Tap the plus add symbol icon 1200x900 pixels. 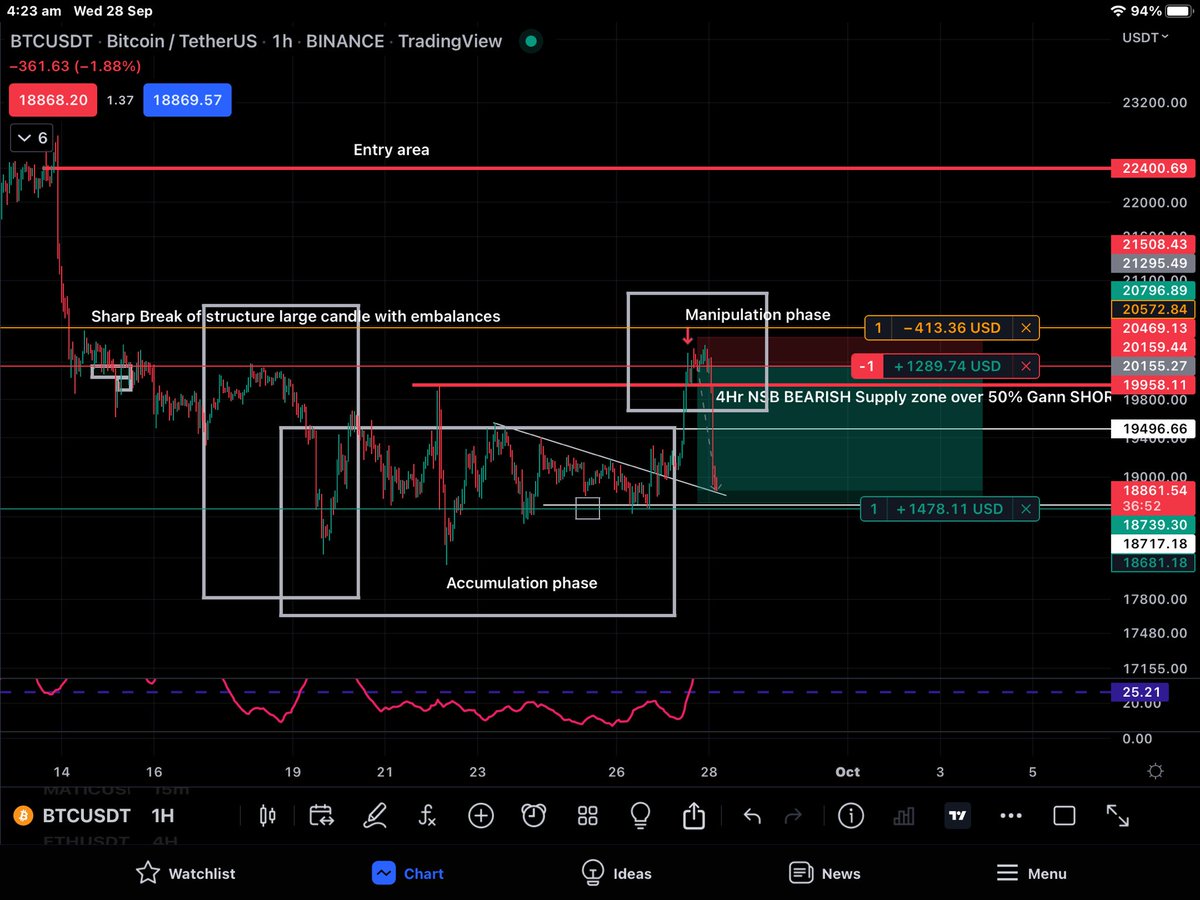[481, 816]
